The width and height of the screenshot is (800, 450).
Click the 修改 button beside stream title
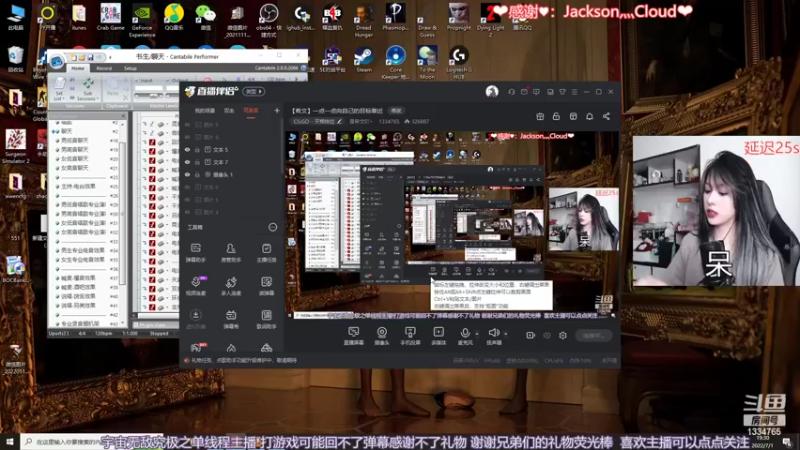point(396,110)
